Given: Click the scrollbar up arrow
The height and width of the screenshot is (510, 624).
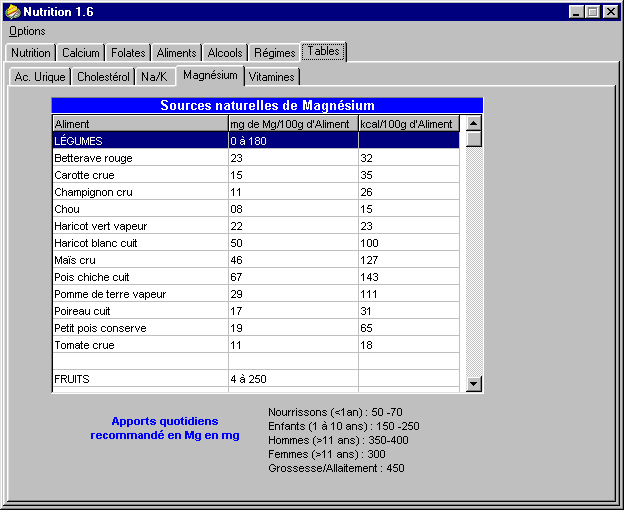Looking at the screenshot, I should click(474, 123).
